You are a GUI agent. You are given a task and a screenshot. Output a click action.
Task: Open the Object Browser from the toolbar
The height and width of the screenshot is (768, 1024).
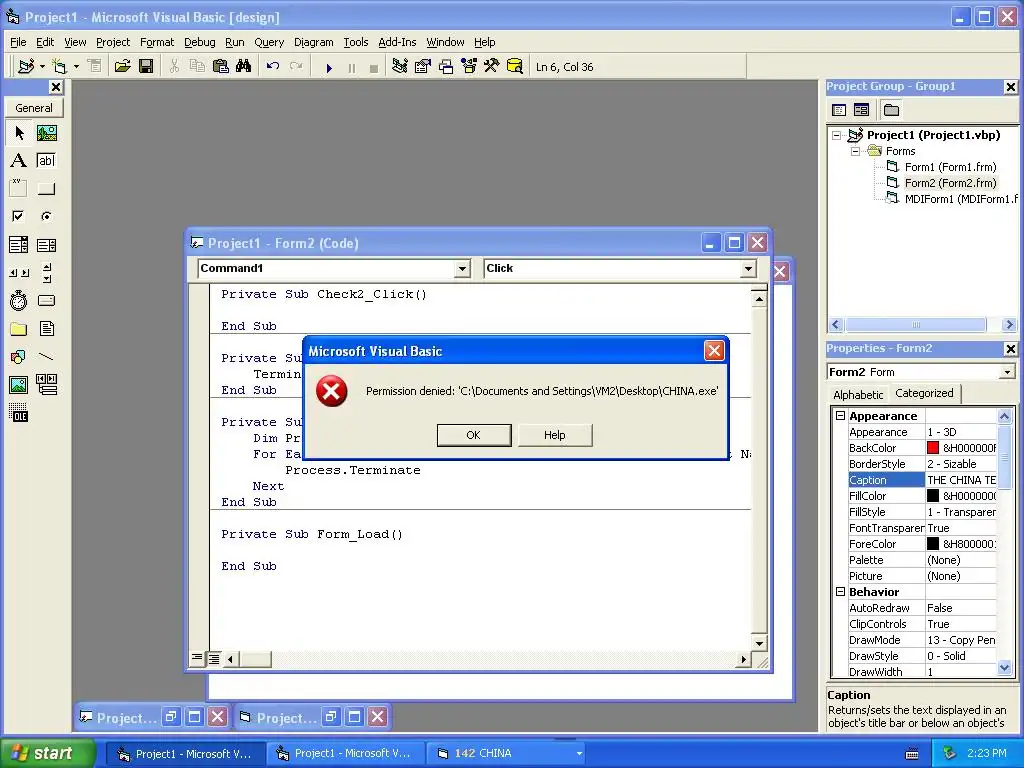(469, 66)
